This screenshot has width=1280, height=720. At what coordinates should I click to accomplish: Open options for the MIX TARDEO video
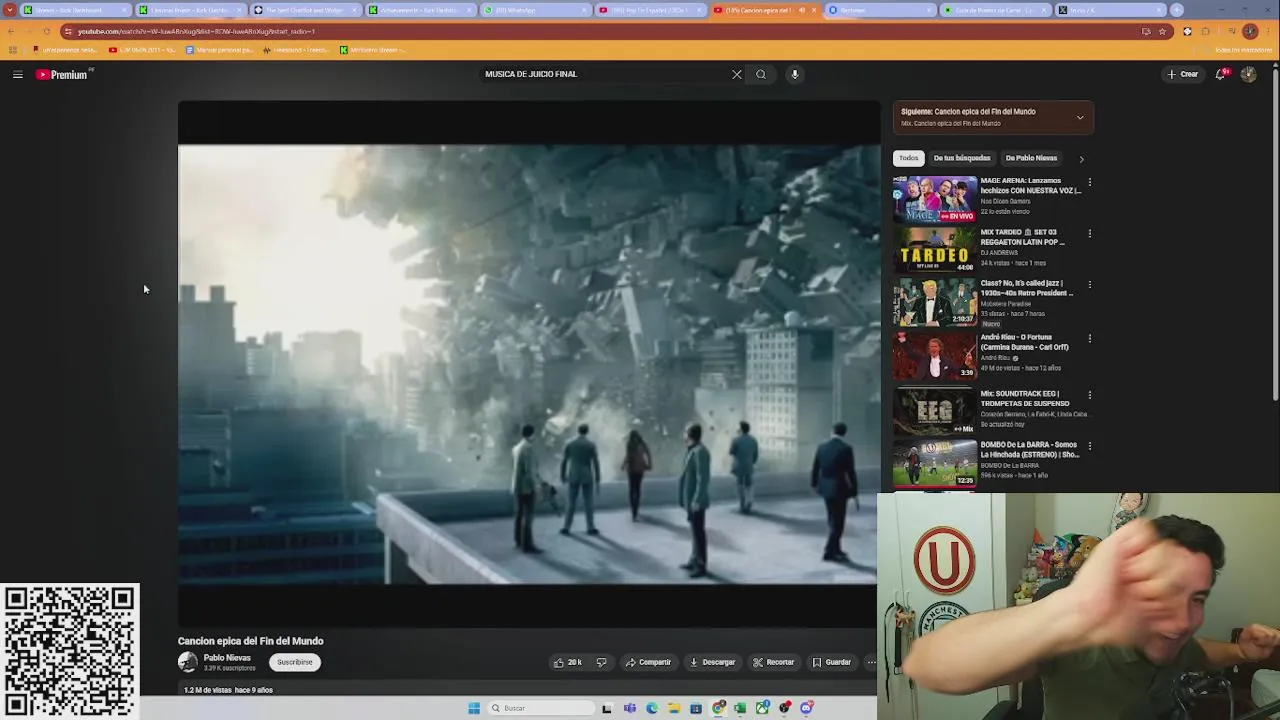click(1090, 233)
